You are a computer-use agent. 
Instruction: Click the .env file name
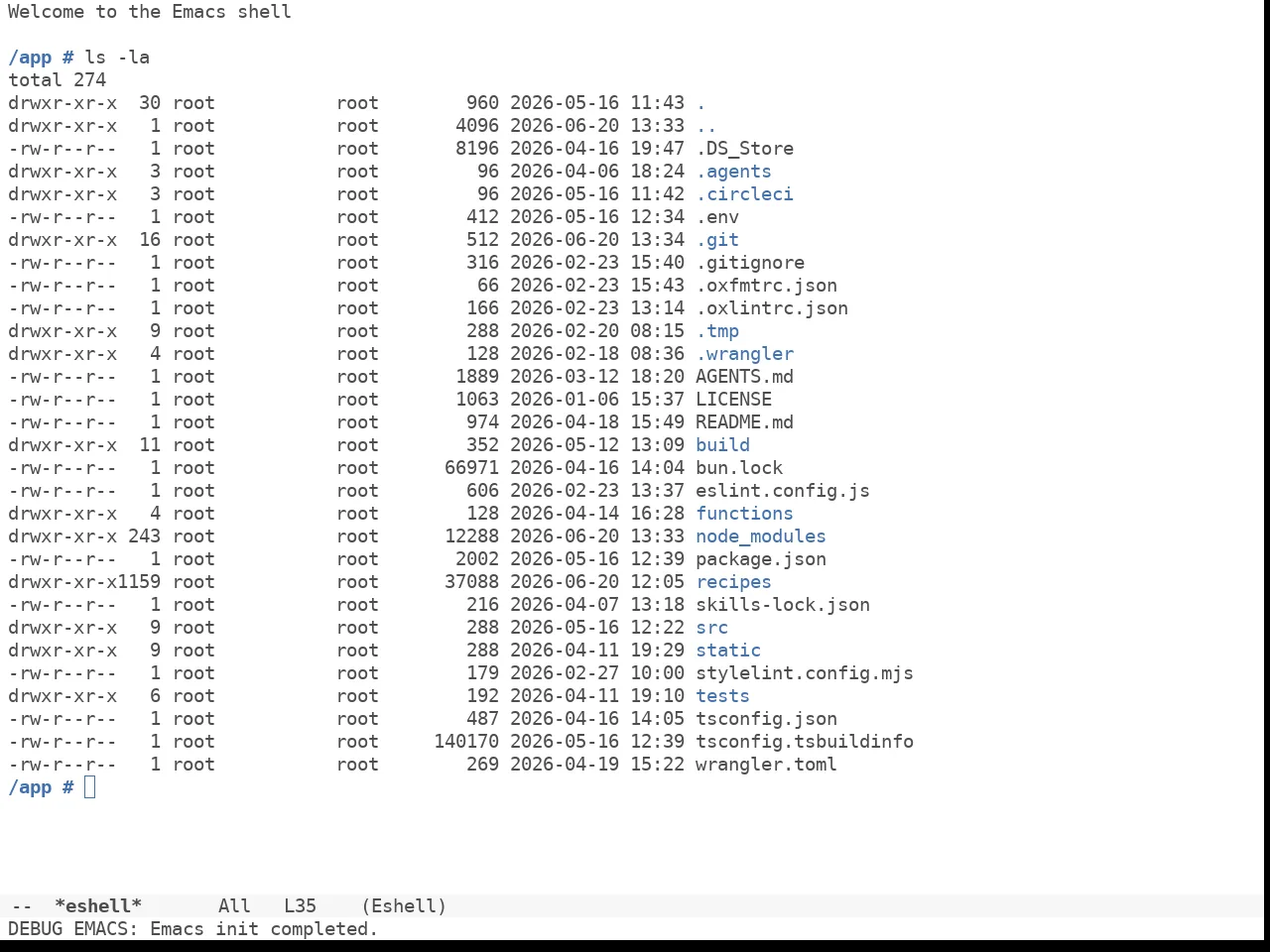point(717,217)
